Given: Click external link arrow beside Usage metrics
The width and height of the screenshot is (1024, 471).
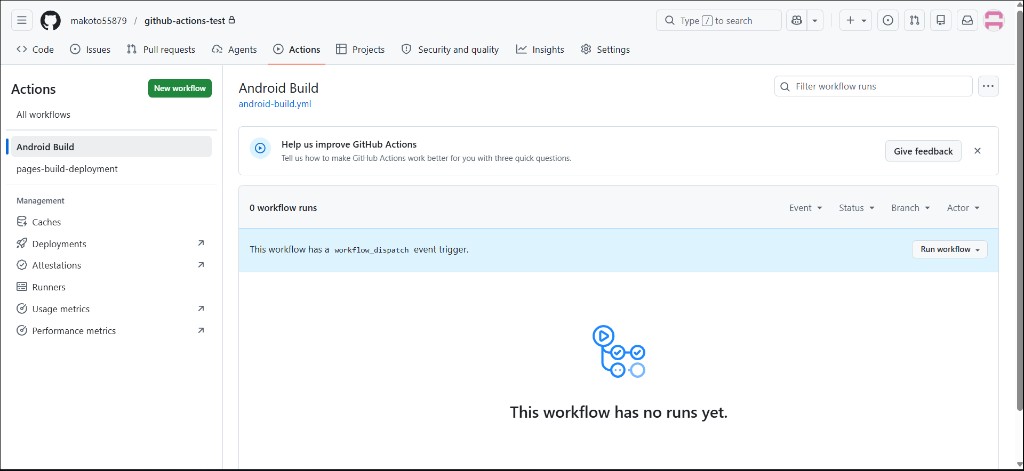Looking at the screenshot, I should coord(200,308).
